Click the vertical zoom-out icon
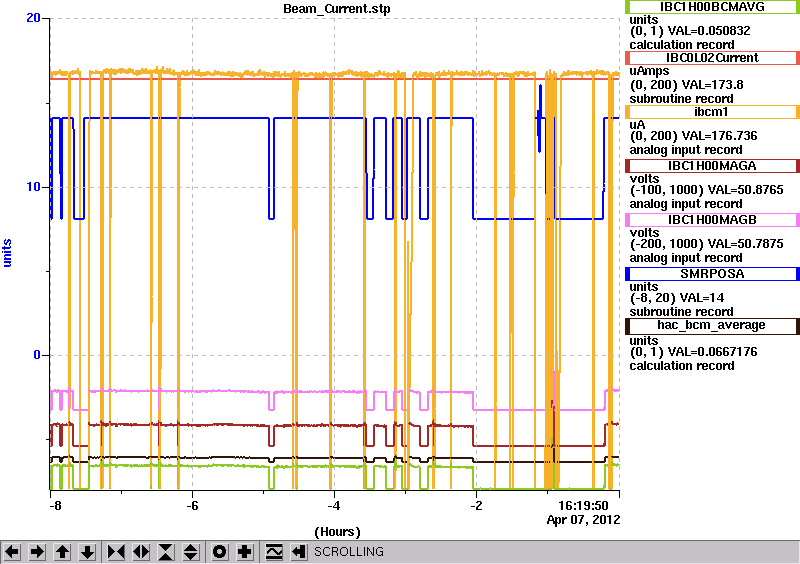The width and height of the screenshot is (800, 564). (191, 552)
